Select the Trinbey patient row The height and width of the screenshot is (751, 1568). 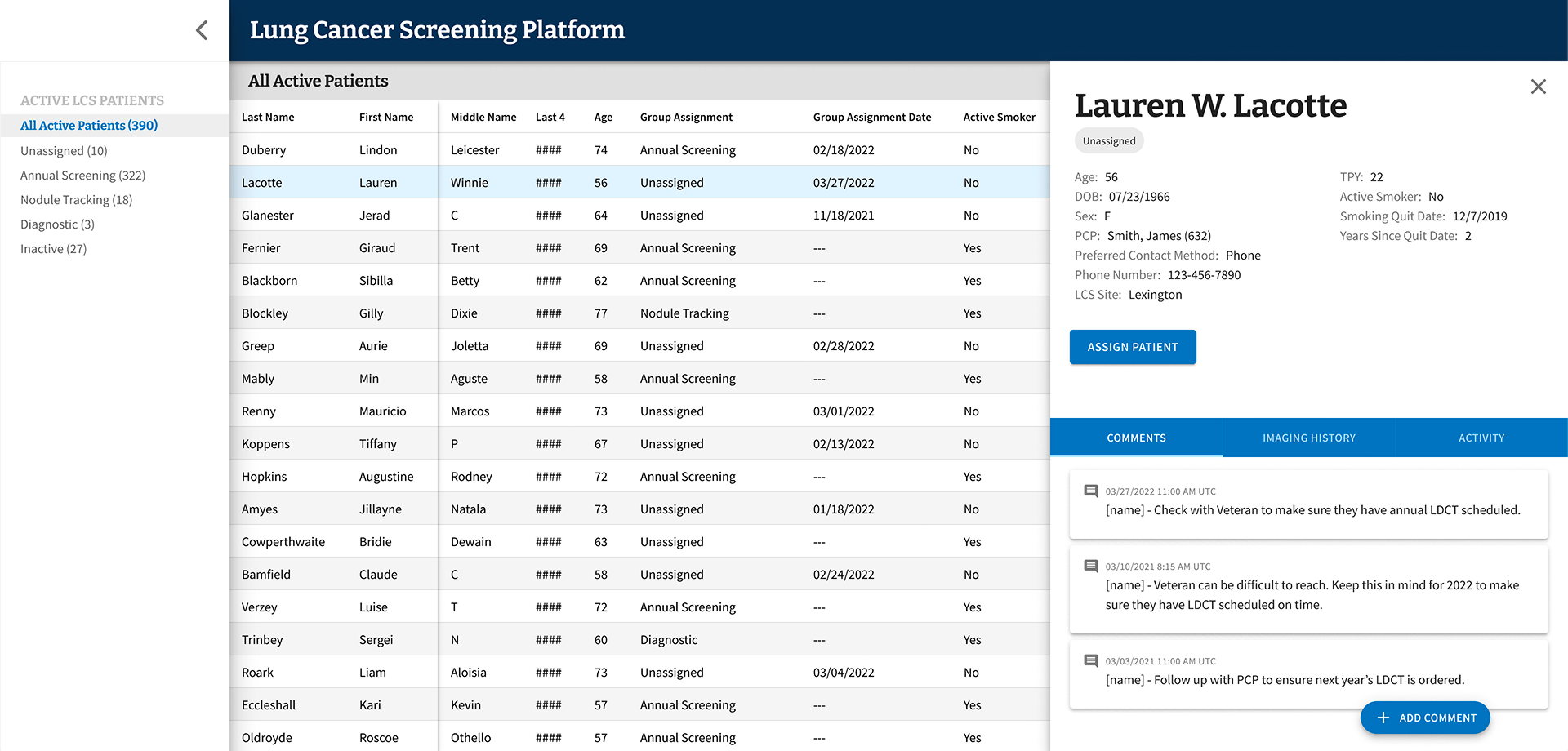click(639, 639)
